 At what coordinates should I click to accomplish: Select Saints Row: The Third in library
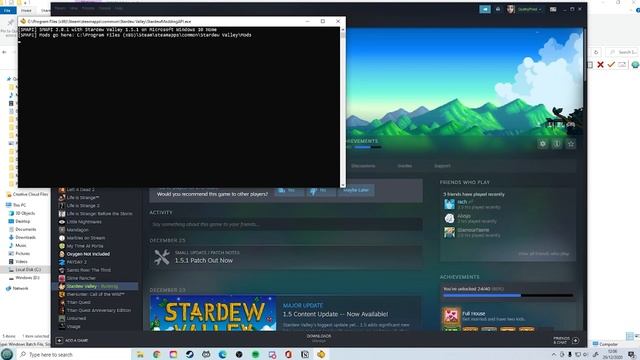coord(89,270)
